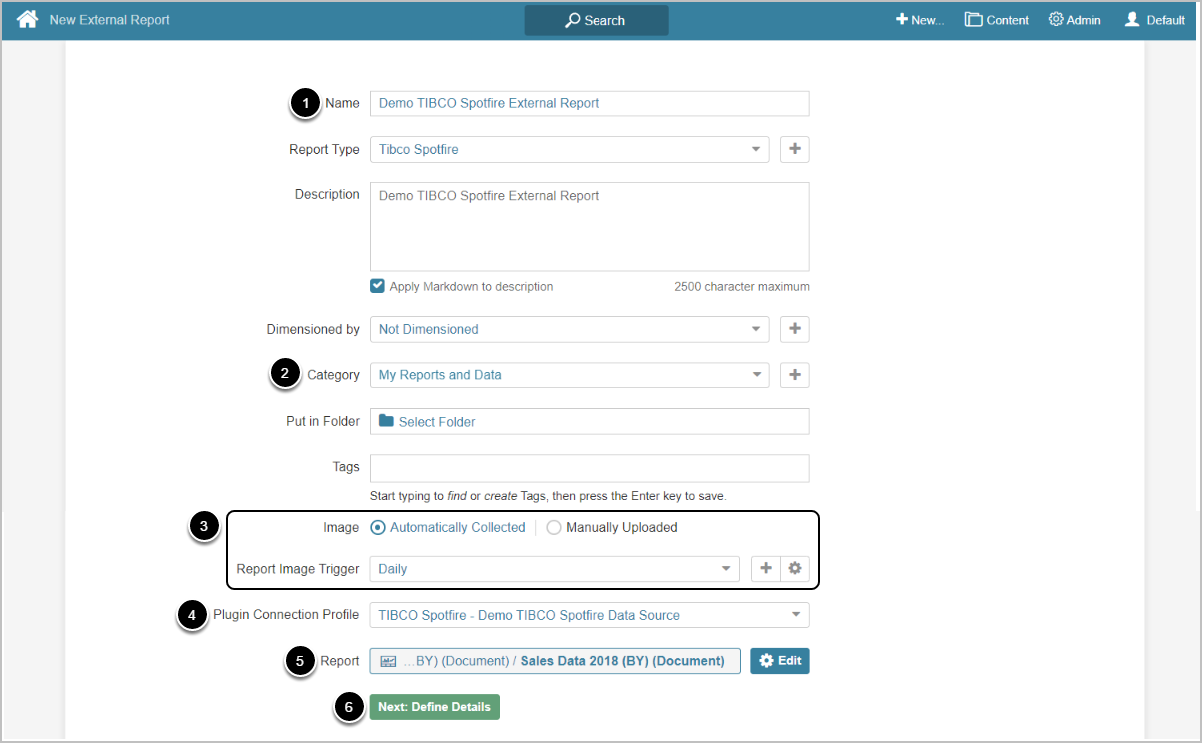Open the New... menu
The image size is (1202, 743).
[919, 20]
